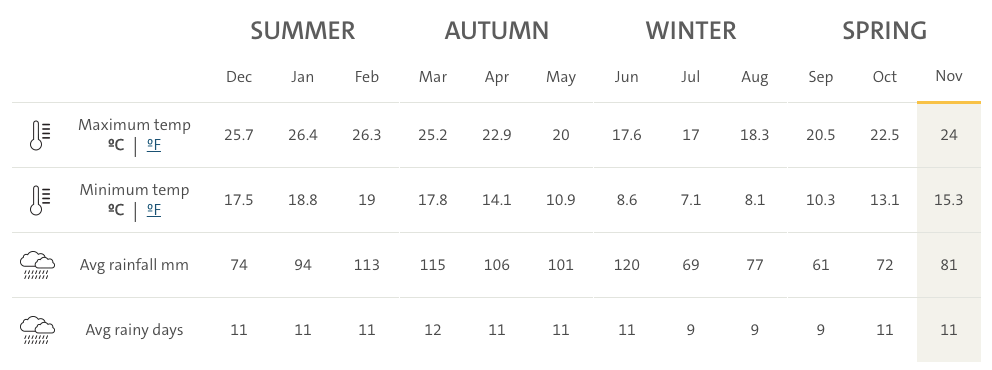
Task: Click the rain cloud icon beside Avg rainy days
Action: coord(37,330)
